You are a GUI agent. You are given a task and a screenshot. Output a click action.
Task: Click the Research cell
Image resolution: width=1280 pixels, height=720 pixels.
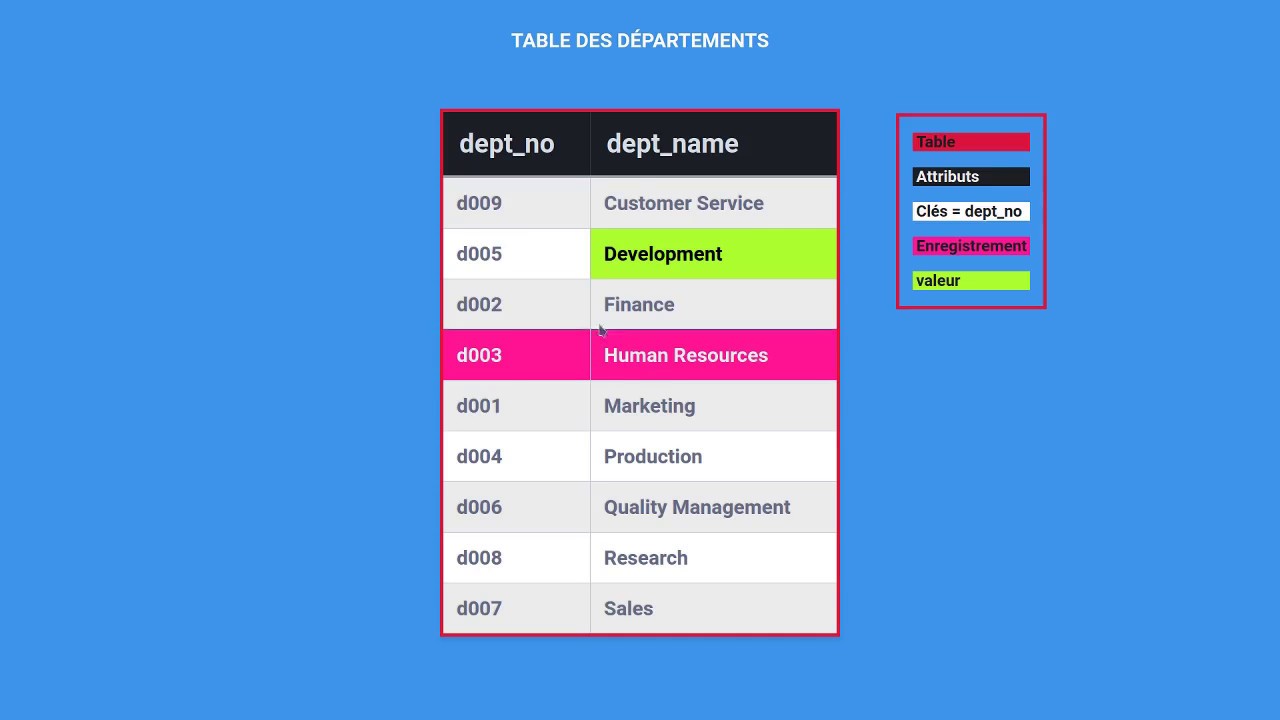click(x=713, y=558)
